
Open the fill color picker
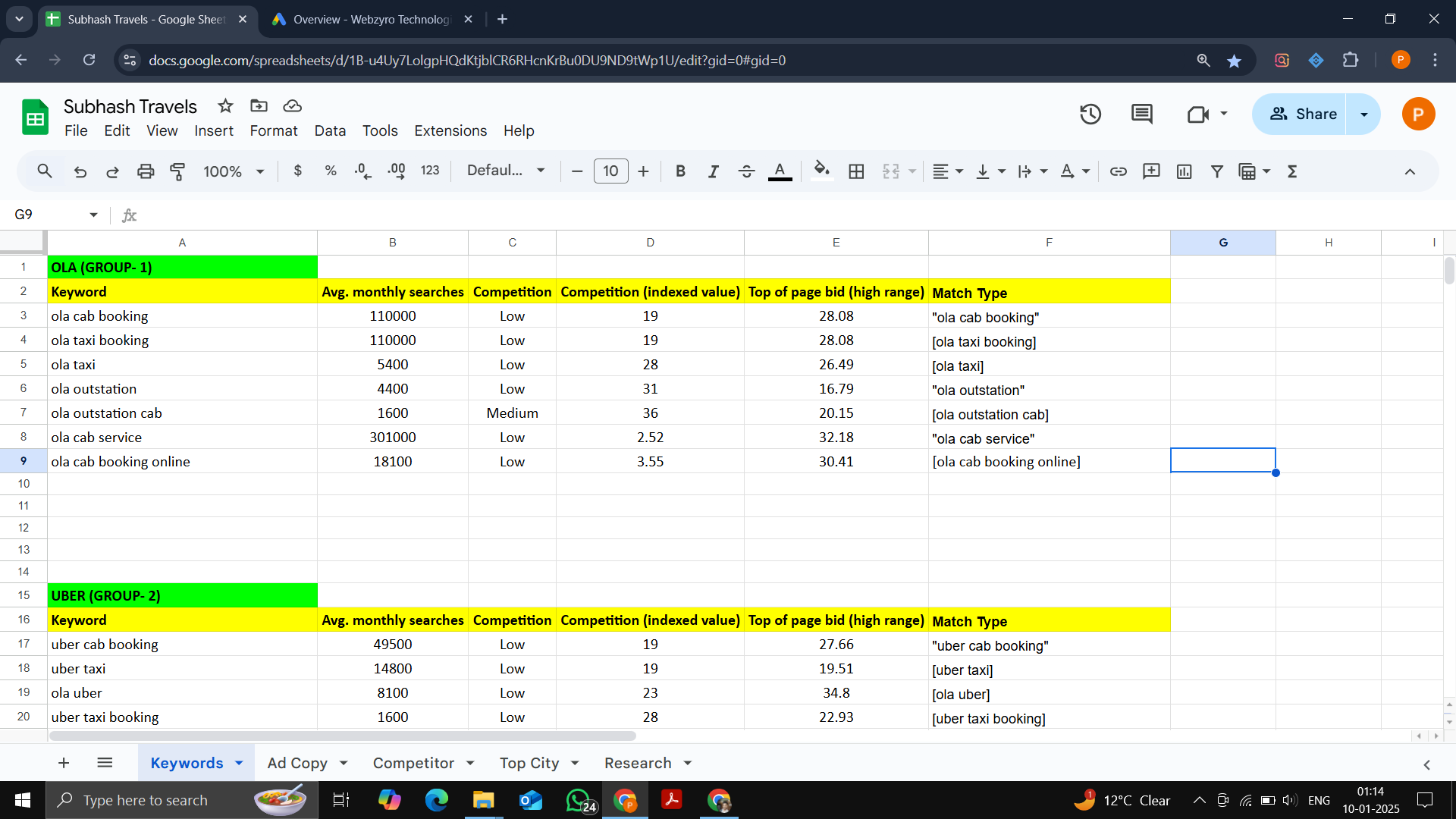(x=822, y=171)
